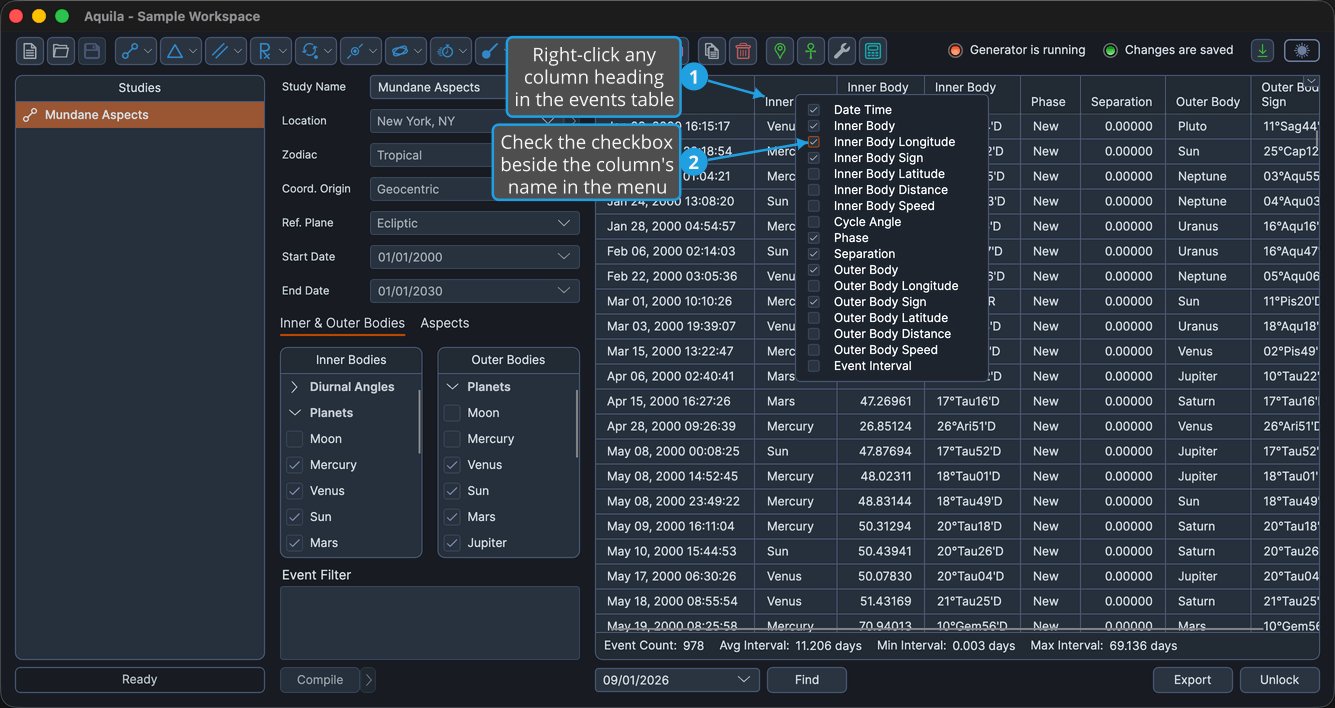Click the Event Count: 978 status text

click(653, 646)
